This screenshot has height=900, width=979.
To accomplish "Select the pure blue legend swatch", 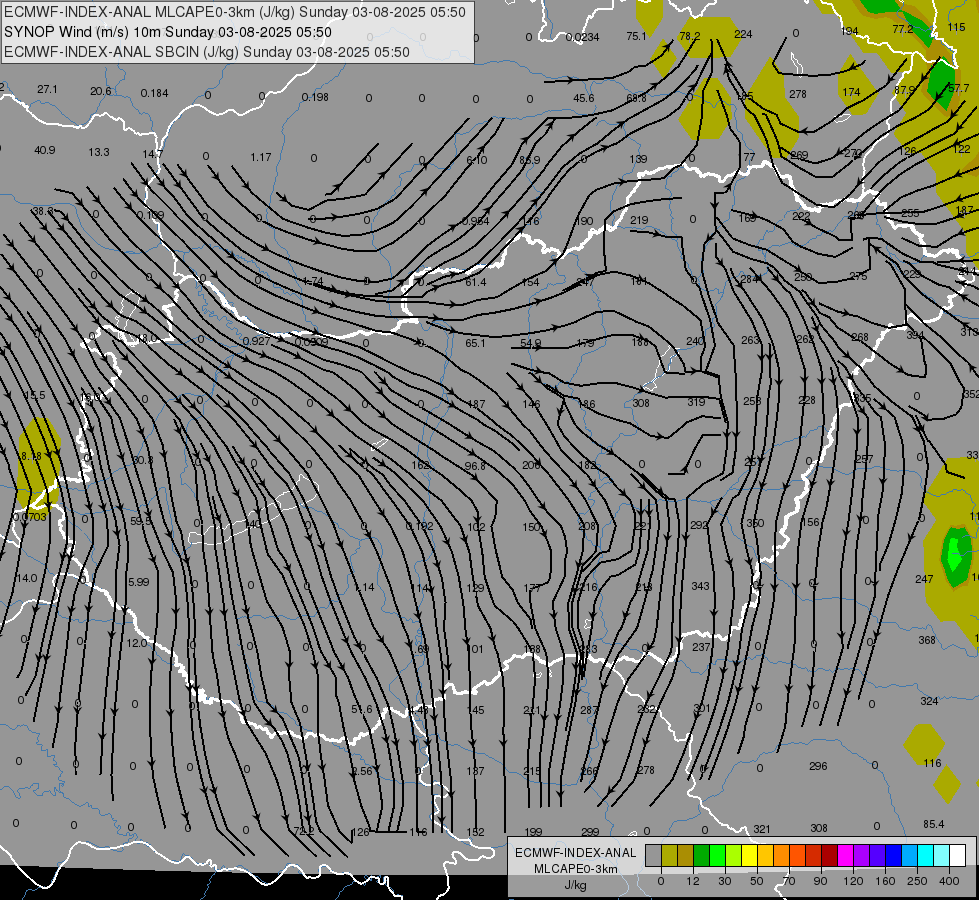I will (x=893, y=855).
